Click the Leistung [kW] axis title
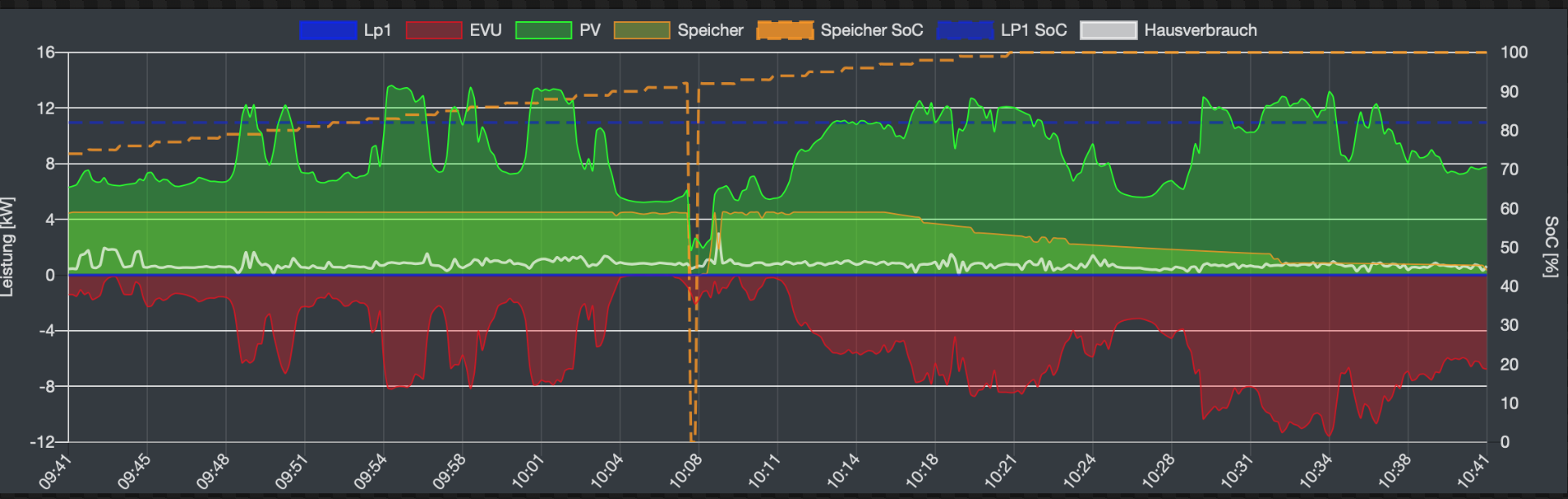 tap(7, 246)
